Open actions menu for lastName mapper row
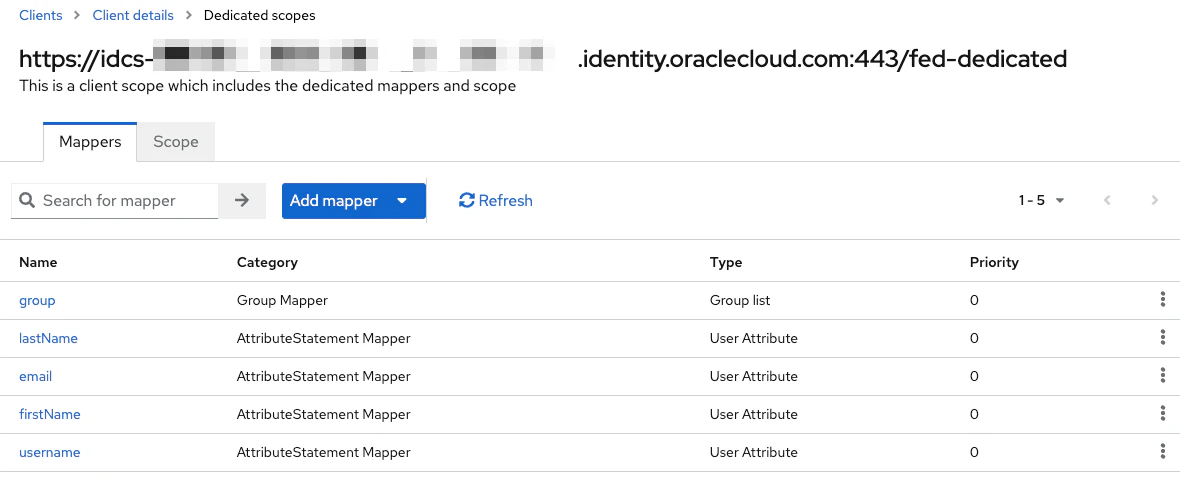The image size is (1180, 496). click(x=1163, y=337)
